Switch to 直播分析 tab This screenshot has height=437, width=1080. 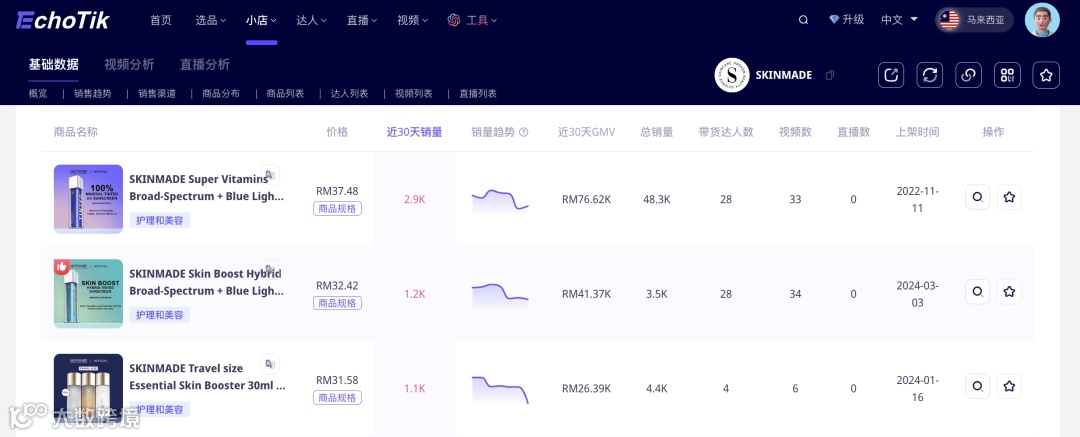click(205, 65)
